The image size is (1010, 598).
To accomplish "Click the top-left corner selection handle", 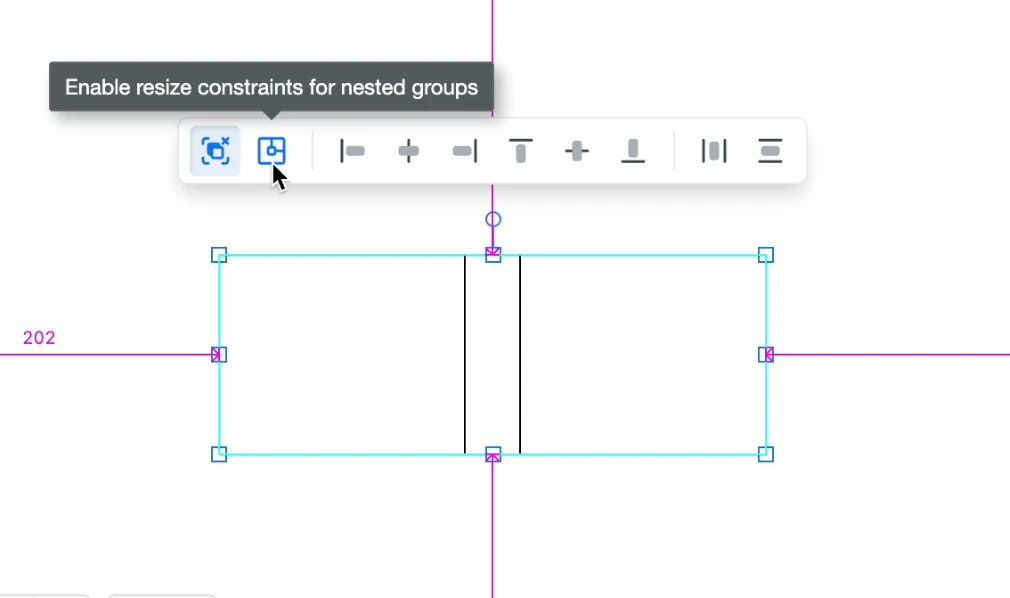I will [x=219, y=255].
